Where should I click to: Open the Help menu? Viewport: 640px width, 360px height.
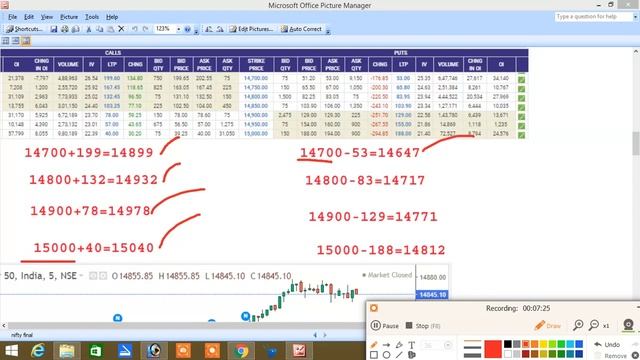pos(112,17)
